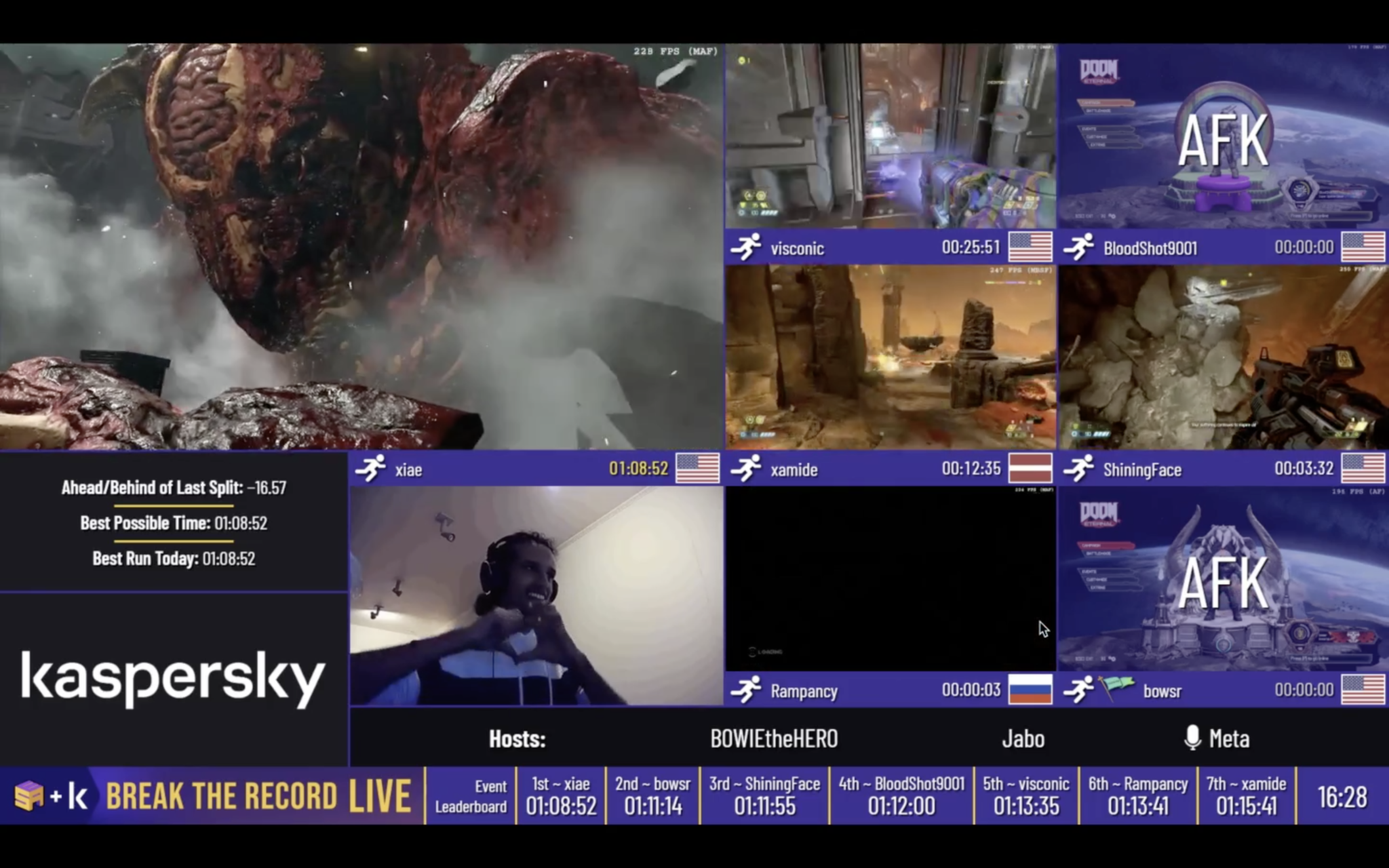Viewport: 1389px width, 868px height.
Task: Select BloodShot9001's AFK feed
Action: coord(1224,136)
